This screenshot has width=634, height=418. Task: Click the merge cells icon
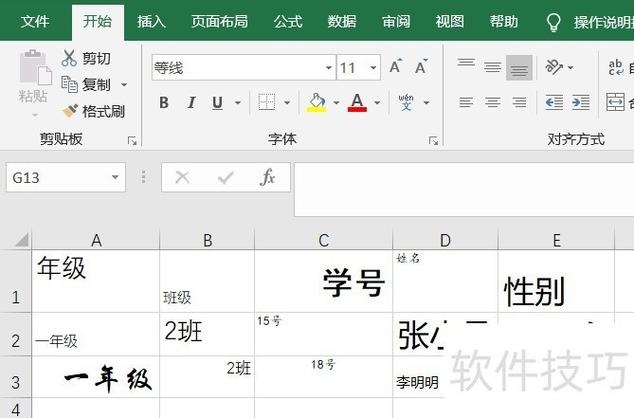(615, 102)
